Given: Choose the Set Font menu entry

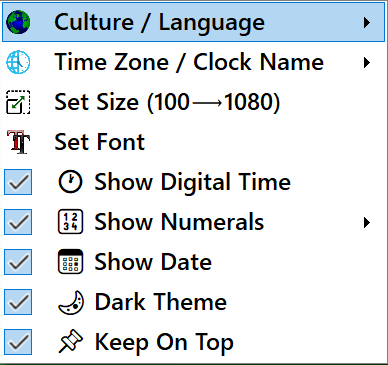Looking at the screenshot, I should [x=193, y=142].
